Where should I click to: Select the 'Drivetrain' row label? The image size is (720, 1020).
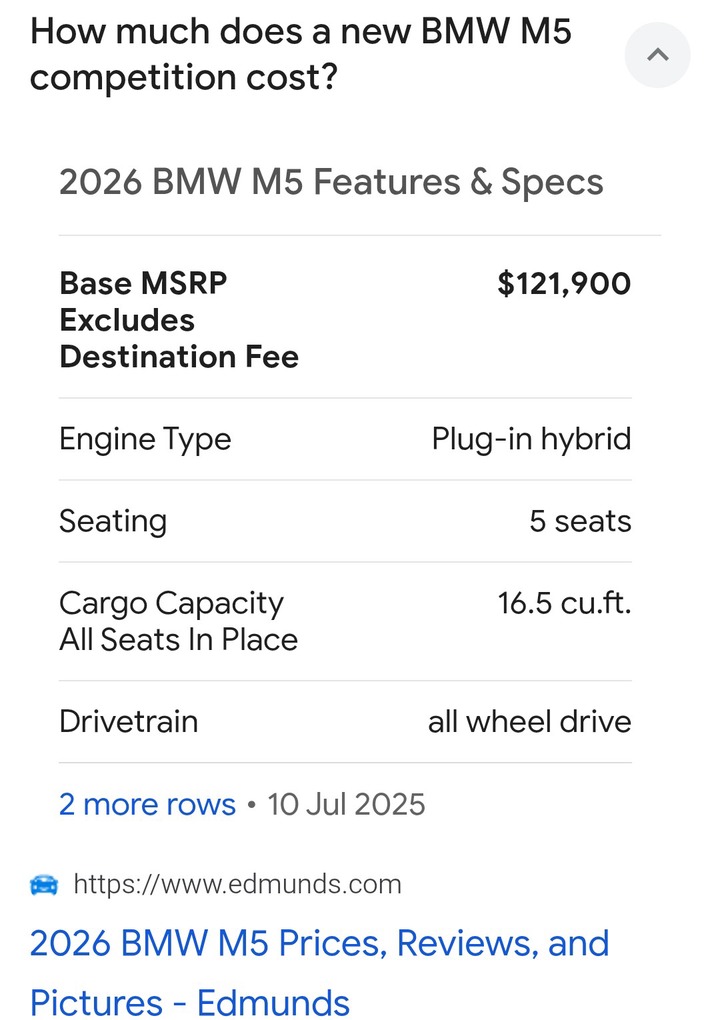coord(128,721)
